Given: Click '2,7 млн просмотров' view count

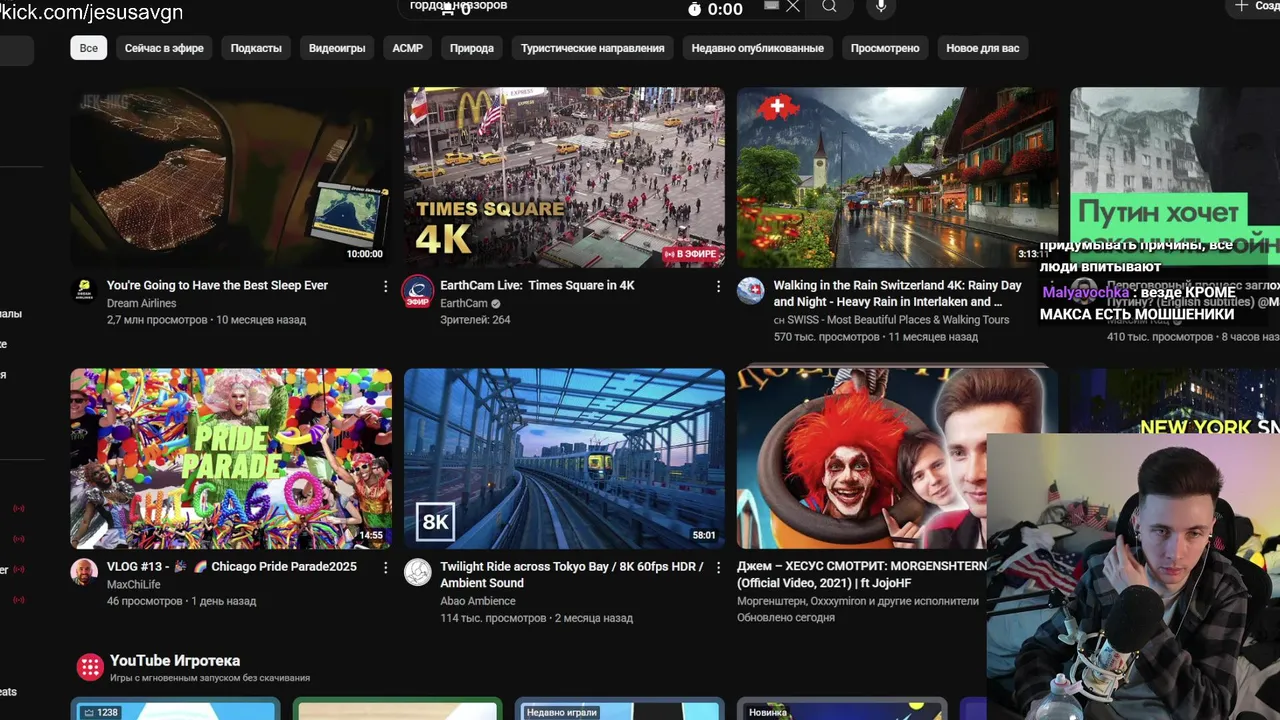Looking at the screenshot, I should (x=157, y=320).
